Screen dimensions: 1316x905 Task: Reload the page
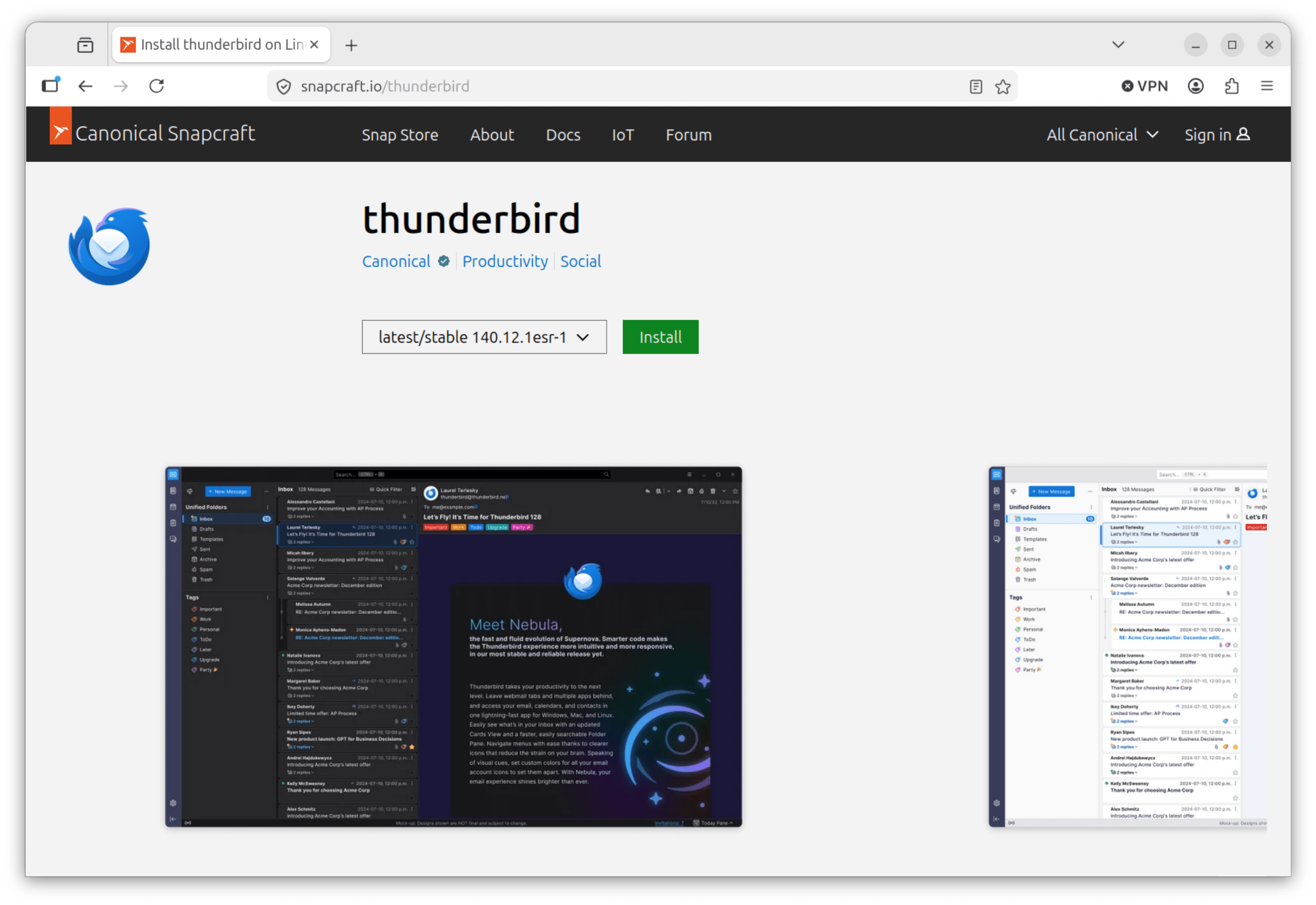click(x=157, y=86)
